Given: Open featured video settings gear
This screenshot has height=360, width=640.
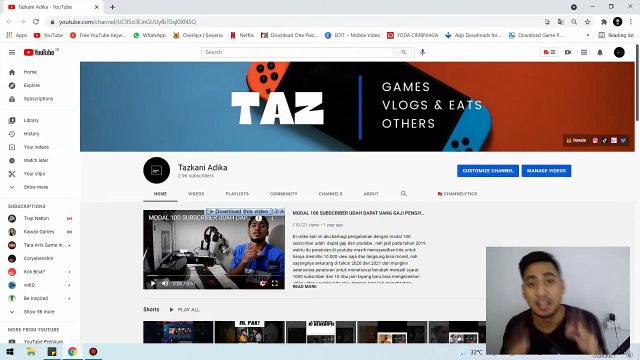Looking at the screenshot, I should (263, 283).
